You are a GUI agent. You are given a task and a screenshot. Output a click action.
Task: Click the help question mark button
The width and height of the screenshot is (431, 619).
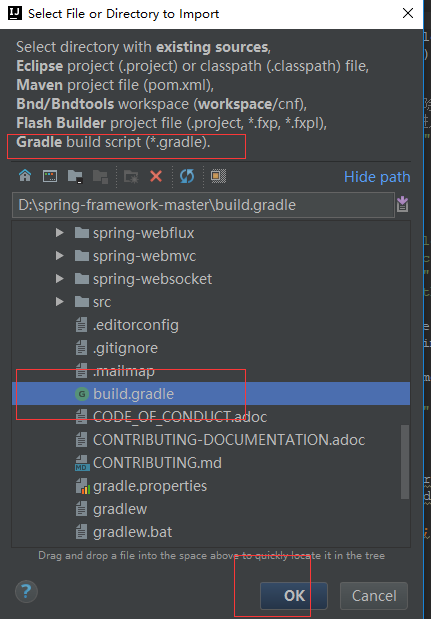coord(26,591)
